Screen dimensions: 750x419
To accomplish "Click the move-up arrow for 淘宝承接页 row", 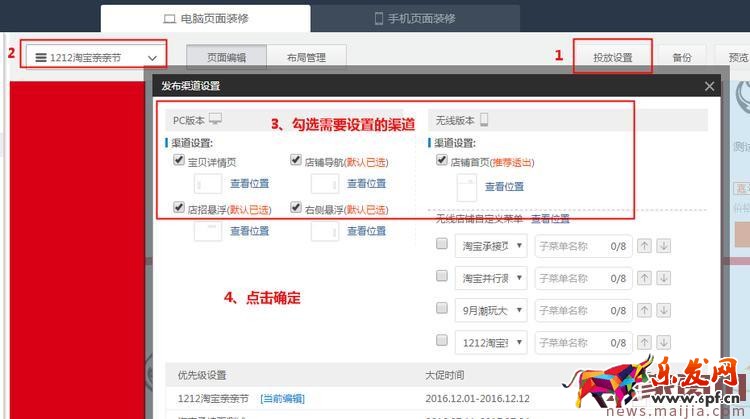I will (x=644, y=246).
